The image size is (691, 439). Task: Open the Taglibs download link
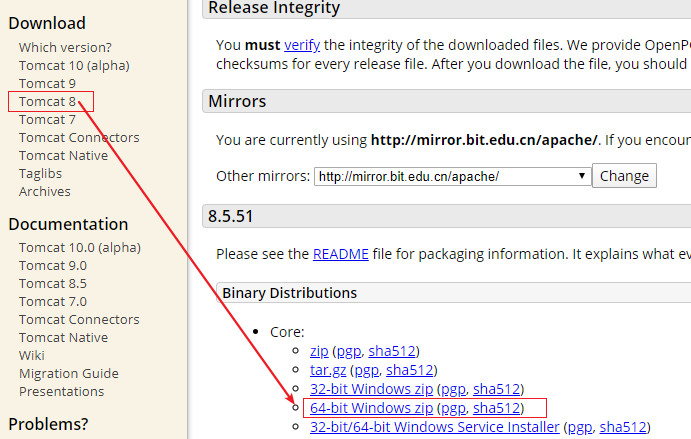click(40, 174)
